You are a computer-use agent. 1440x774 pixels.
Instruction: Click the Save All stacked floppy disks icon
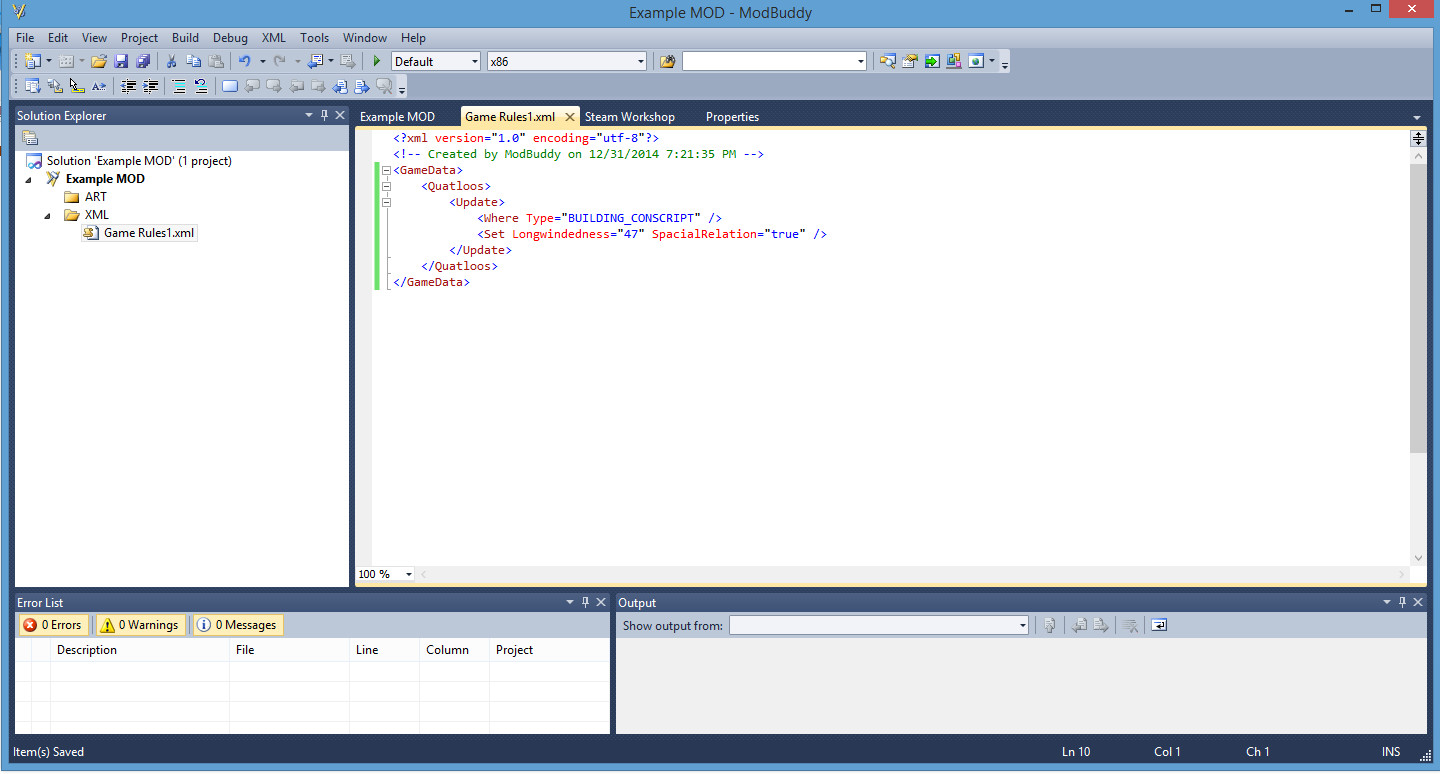click(143, 61)
